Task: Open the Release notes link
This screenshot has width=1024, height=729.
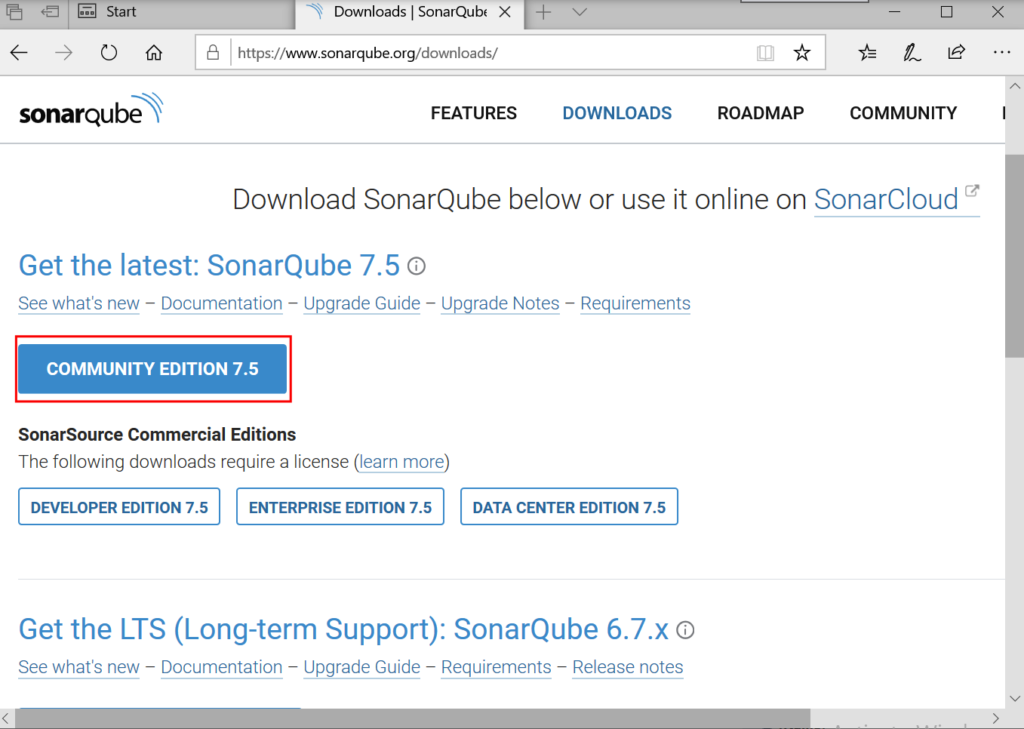Action: [628, 667]
